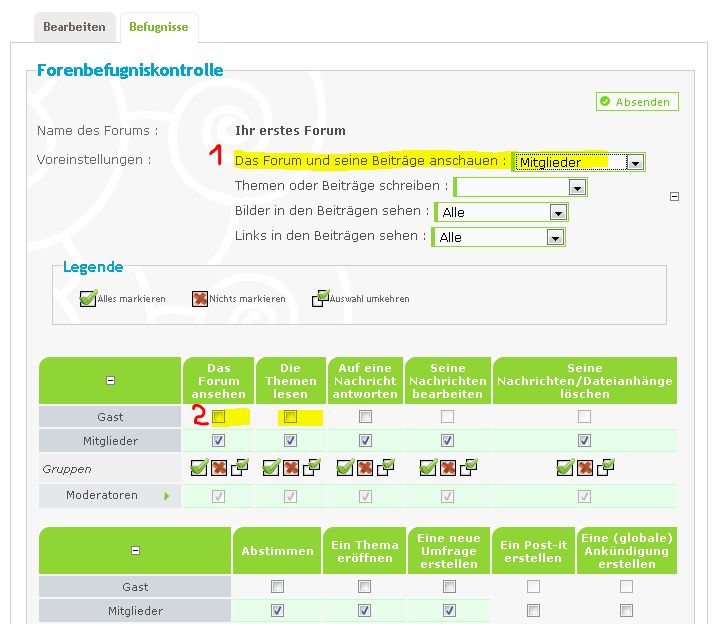Click the Die Themen lesen column header

291,381
